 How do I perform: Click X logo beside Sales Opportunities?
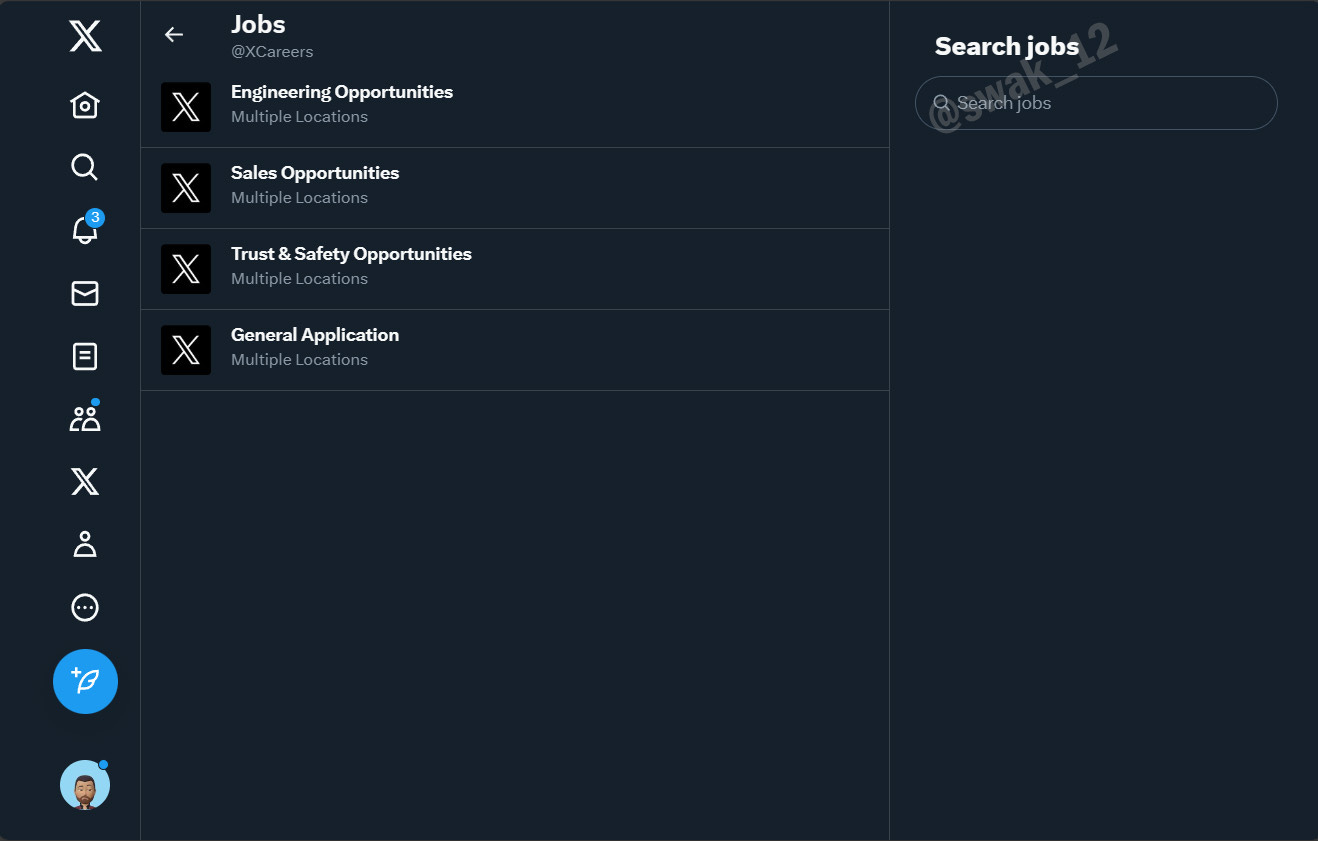pos(186,188)
